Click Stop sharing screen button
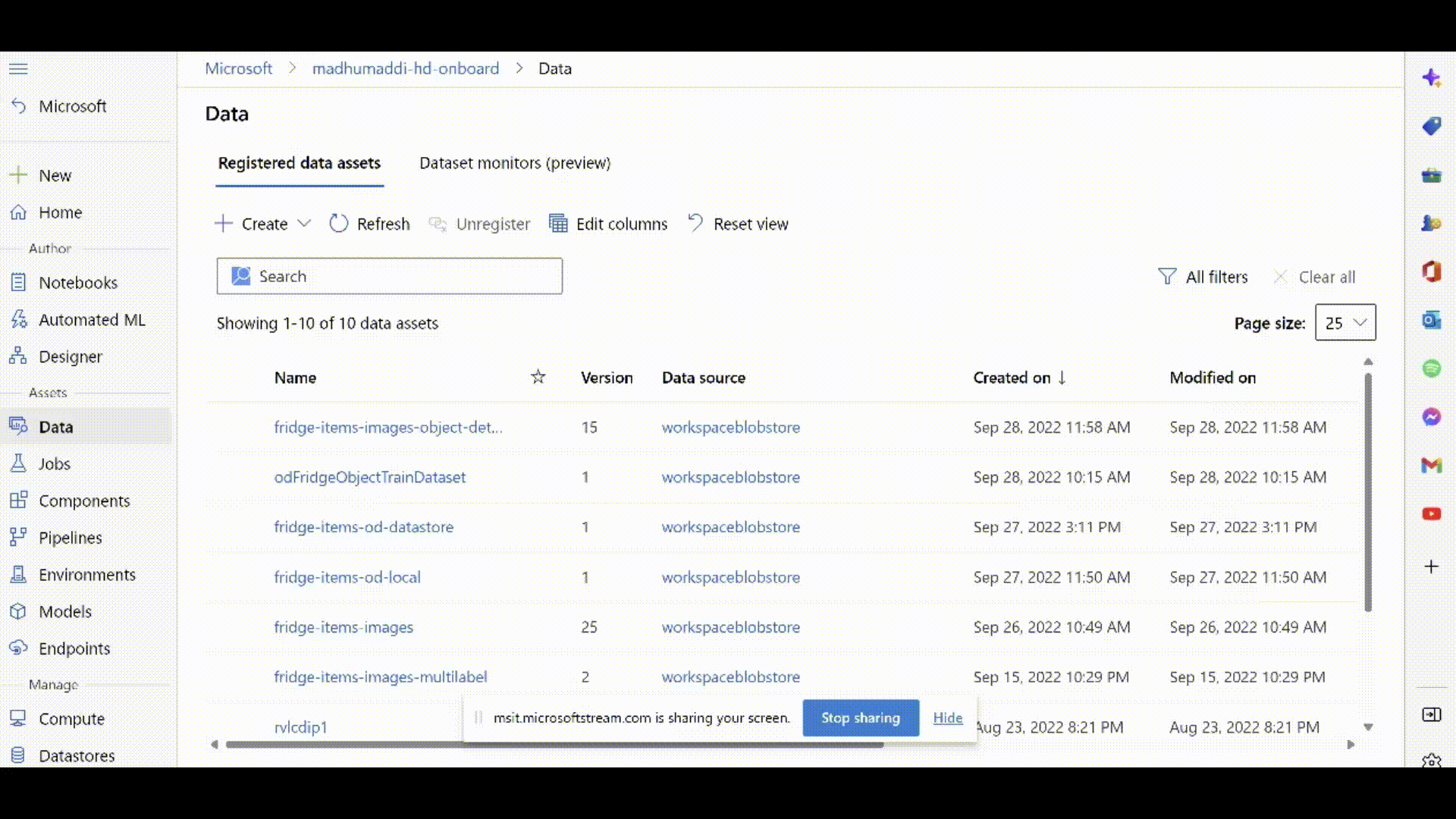The image size is (1456, 819). pos(860,717)
